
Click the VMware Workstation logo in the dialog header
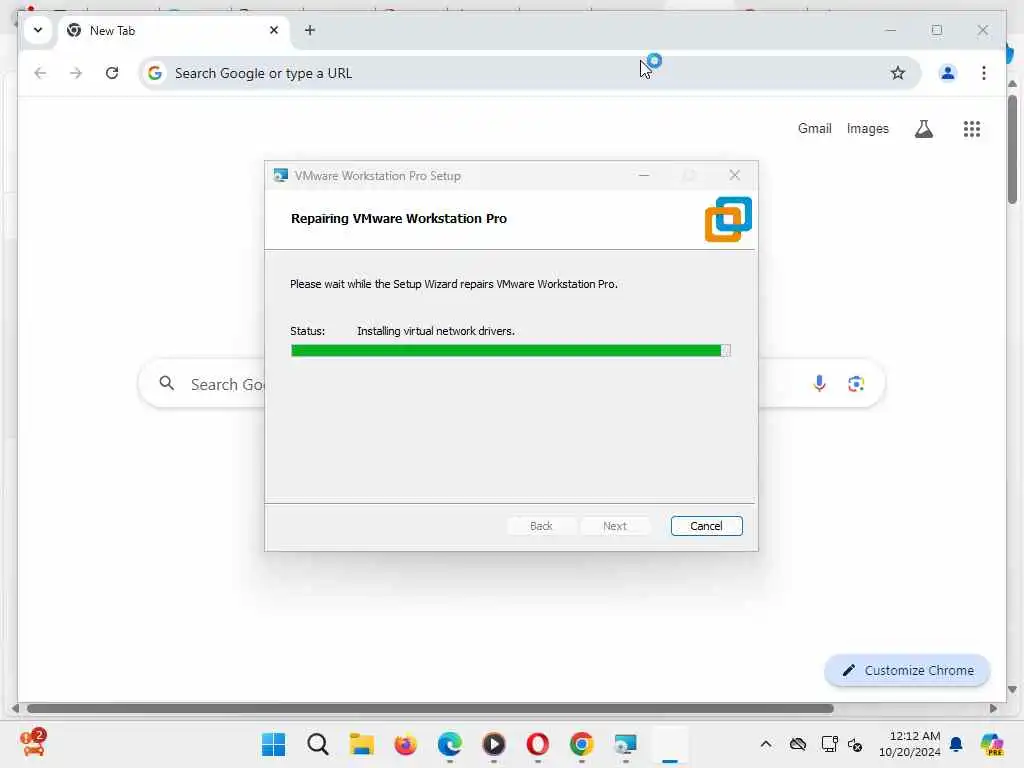click(728, 219)
